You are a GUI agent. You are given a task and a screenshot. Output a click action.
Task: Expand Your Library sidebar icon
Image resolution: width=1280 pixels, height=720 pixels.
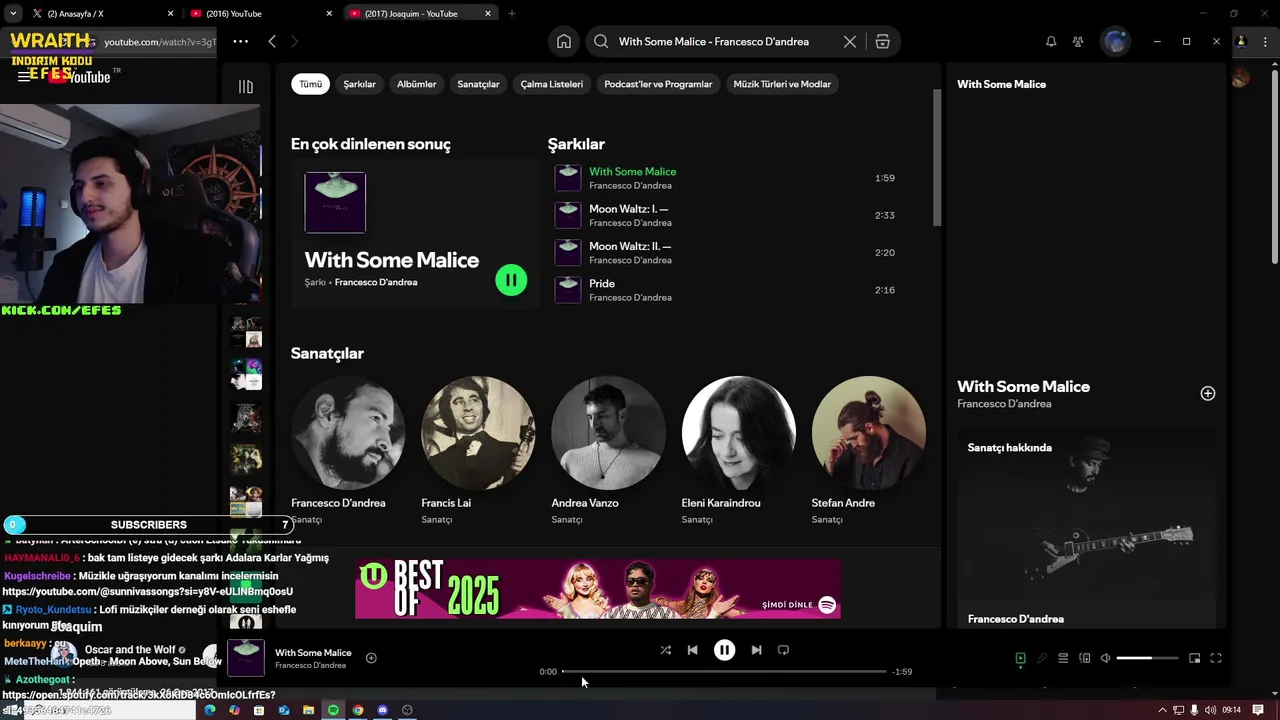pyautogui.click(x=246, y=86)
